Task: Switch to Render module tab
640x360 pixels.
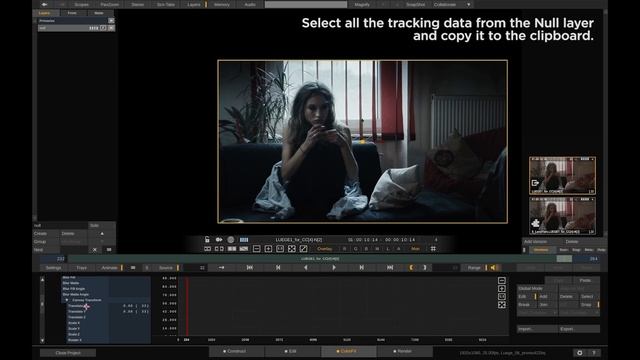Action: [x=404, y=351]
